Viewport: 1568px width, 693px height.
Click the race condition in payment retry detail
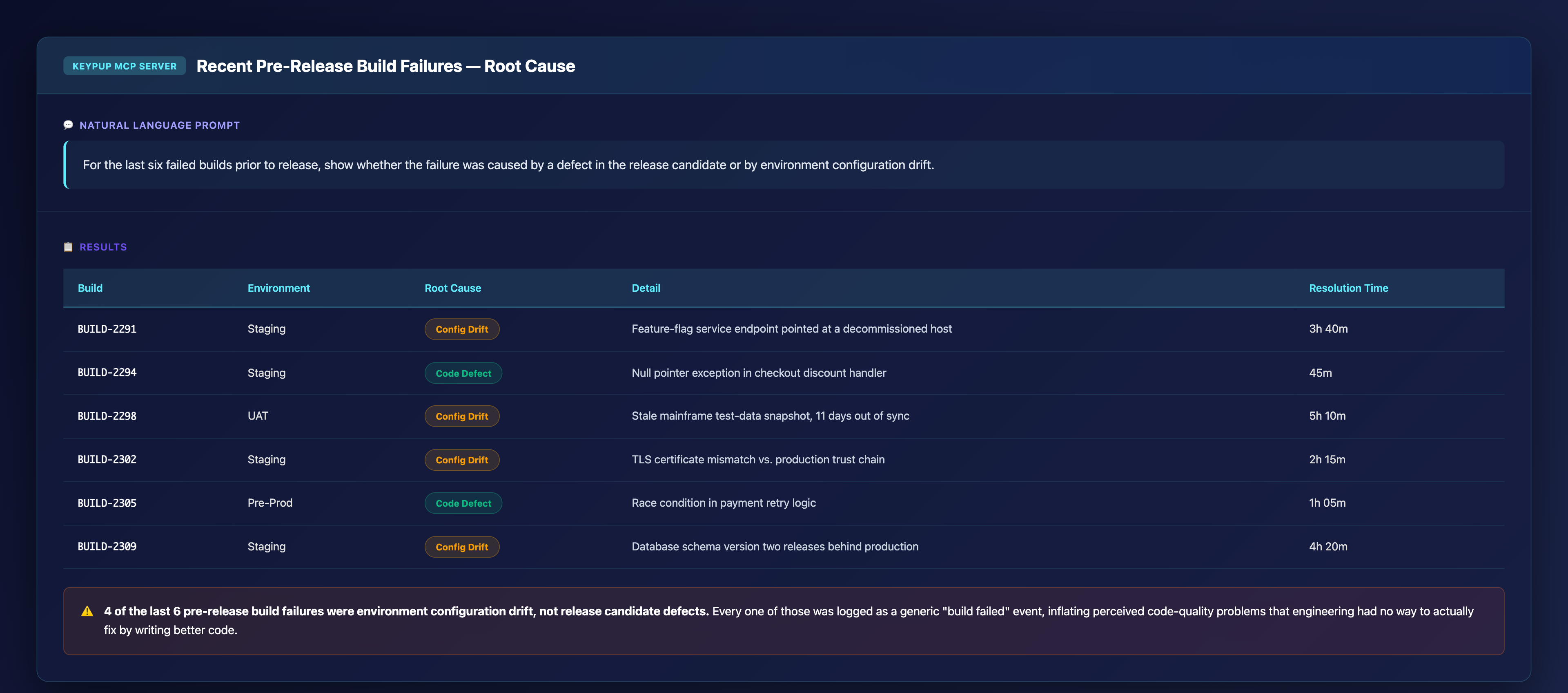[x=723, y=503]
